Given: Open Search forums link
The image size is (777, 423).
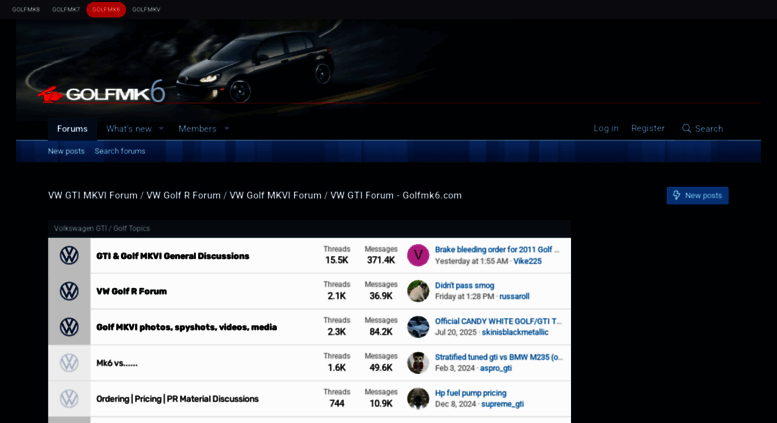Looking at the screenshot, I should click(120, 151).
